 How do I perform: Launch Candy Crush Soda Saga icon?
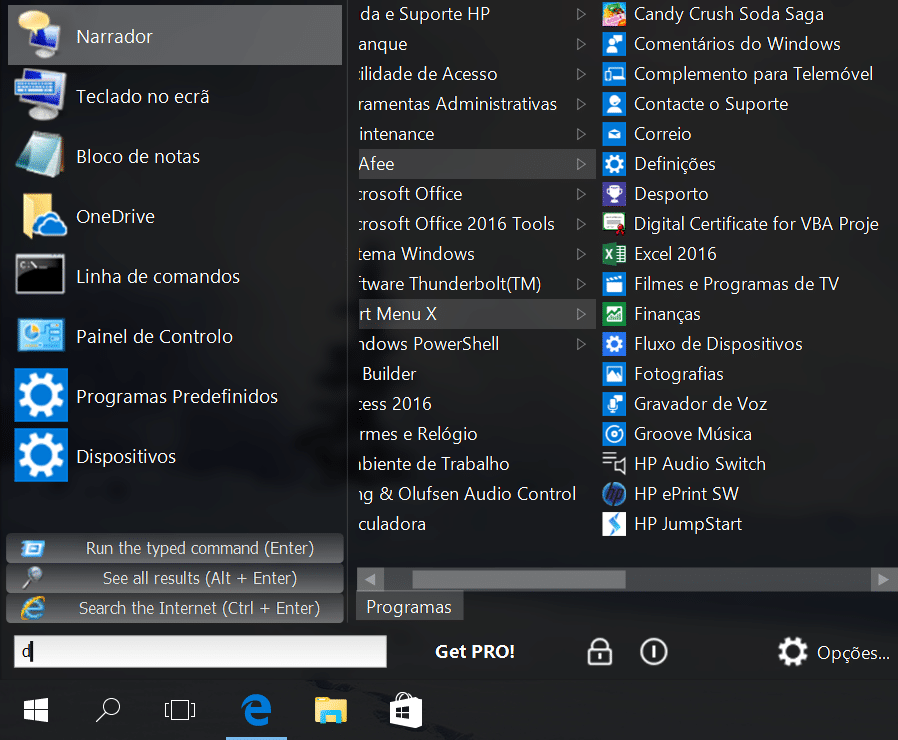pos(614,14)
